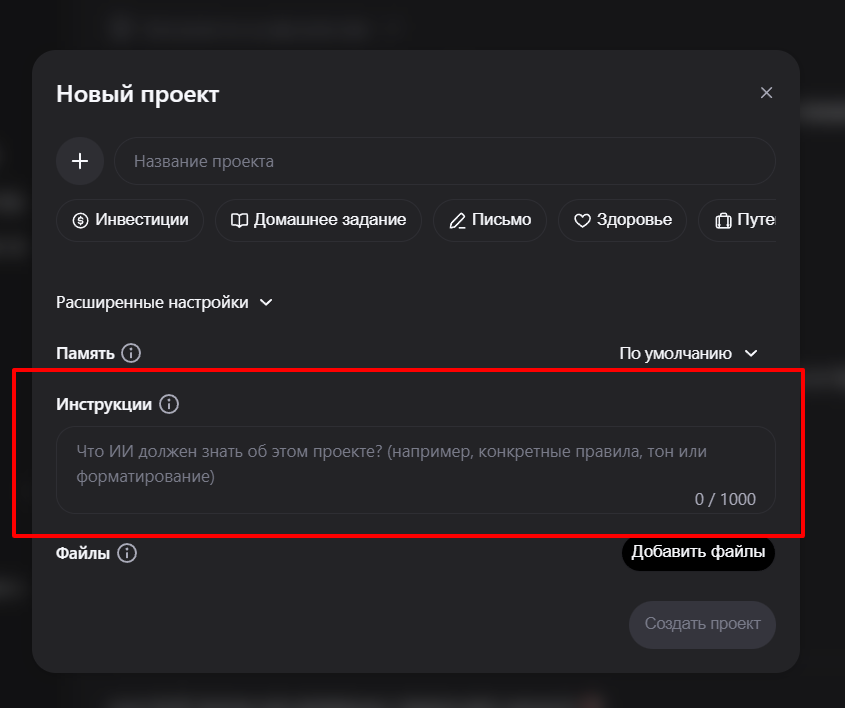Open the По умолчанию memory dropdown
845x708 pixels.
[689, 353]
